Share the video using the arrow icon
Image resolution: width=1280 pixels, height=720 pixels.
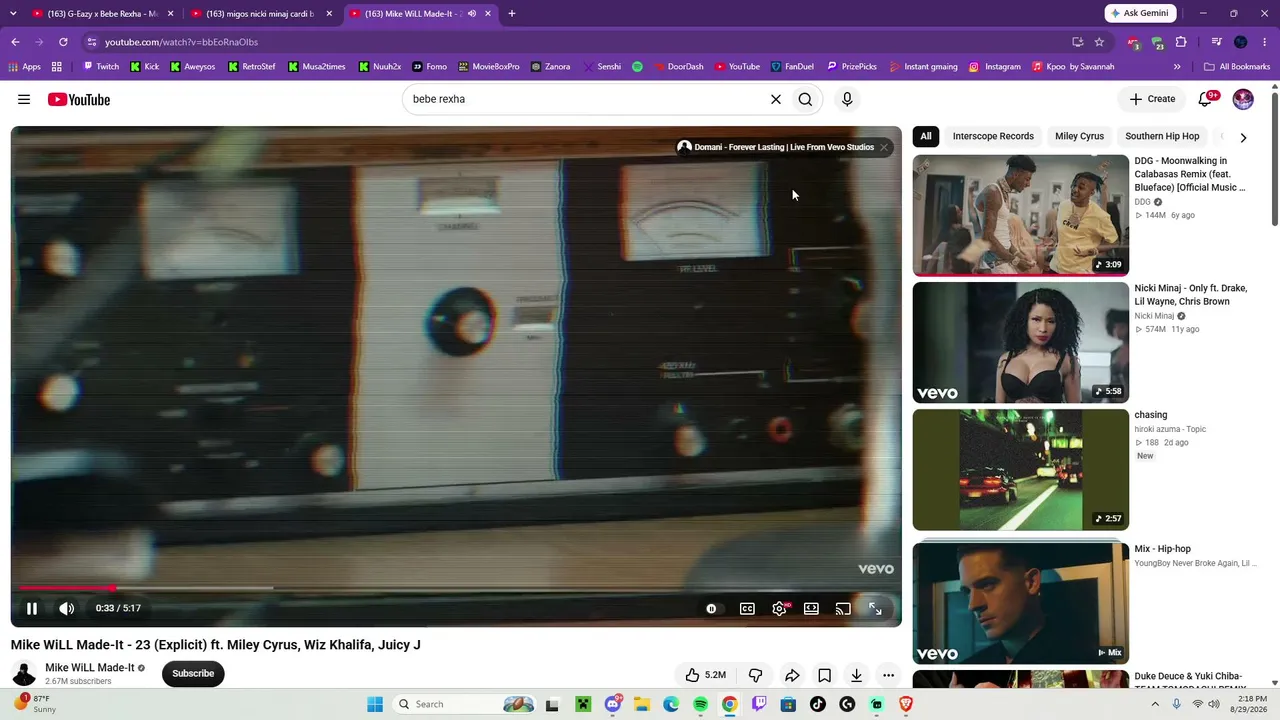tap(792, 675)
